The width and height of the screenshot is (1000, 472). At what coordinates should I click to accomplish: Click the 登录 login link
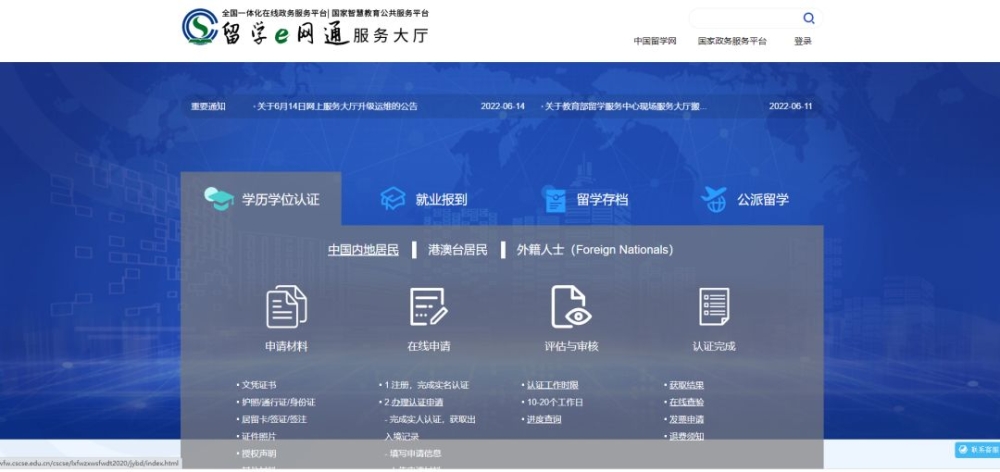coord(803,41)
